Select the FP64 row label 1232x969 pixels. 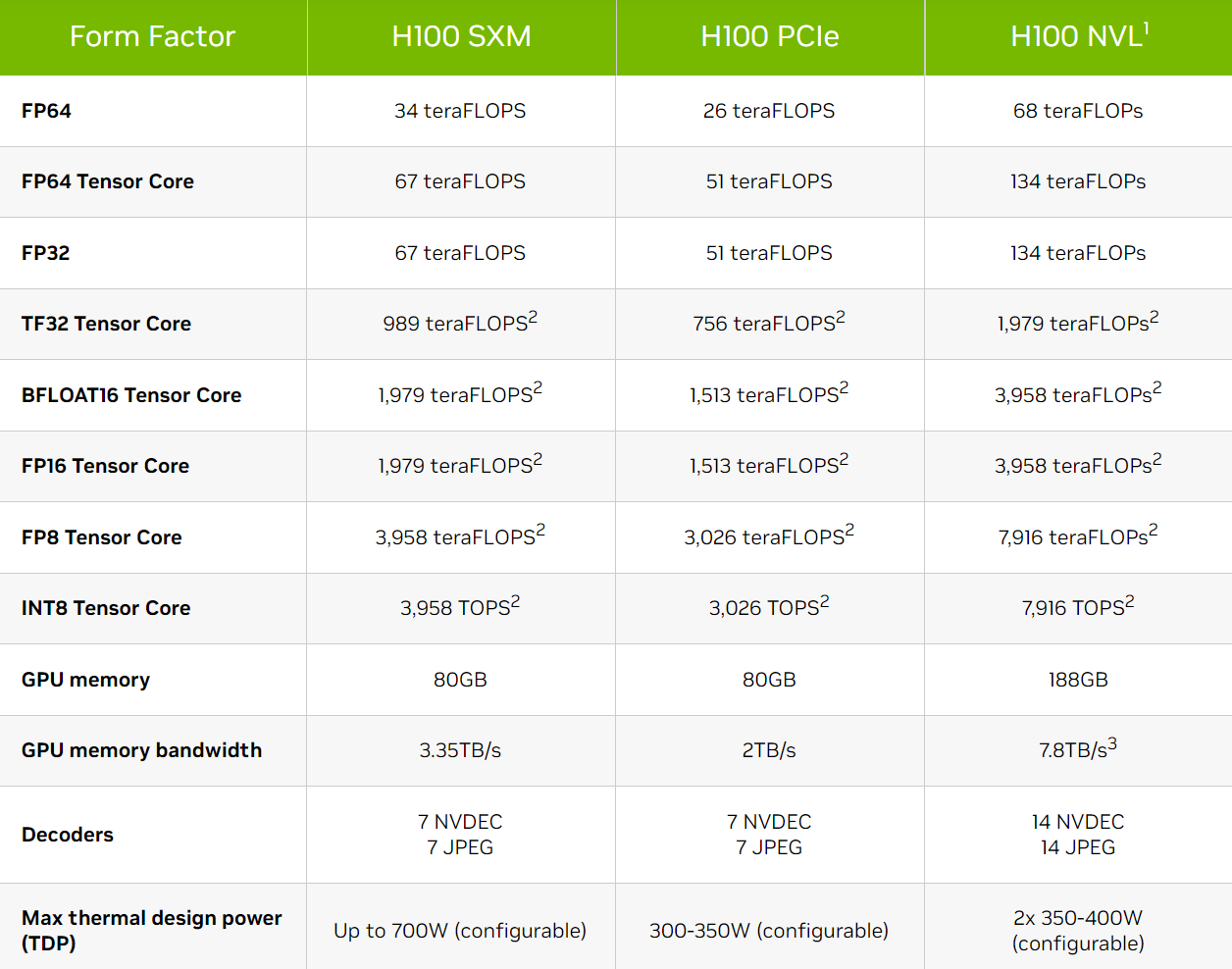tap(46, 111)
